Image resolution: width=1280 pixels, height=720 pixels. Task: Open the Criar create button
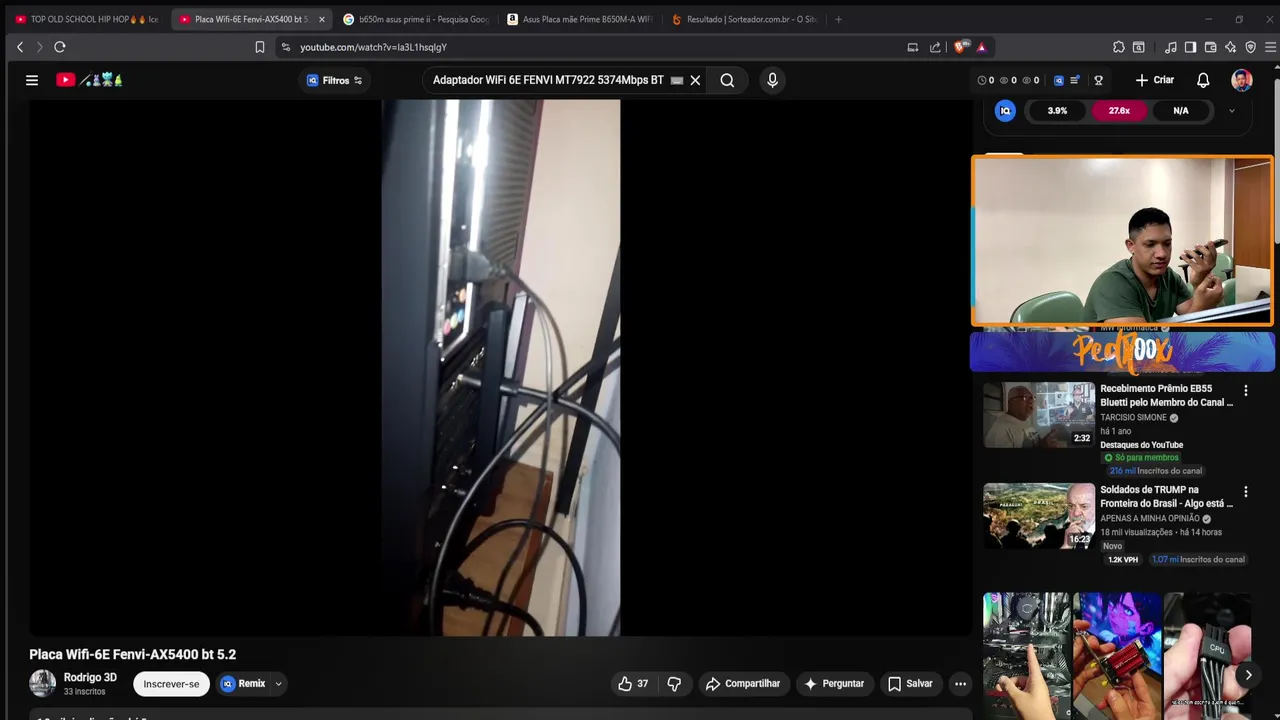(x=1155, y=80)
